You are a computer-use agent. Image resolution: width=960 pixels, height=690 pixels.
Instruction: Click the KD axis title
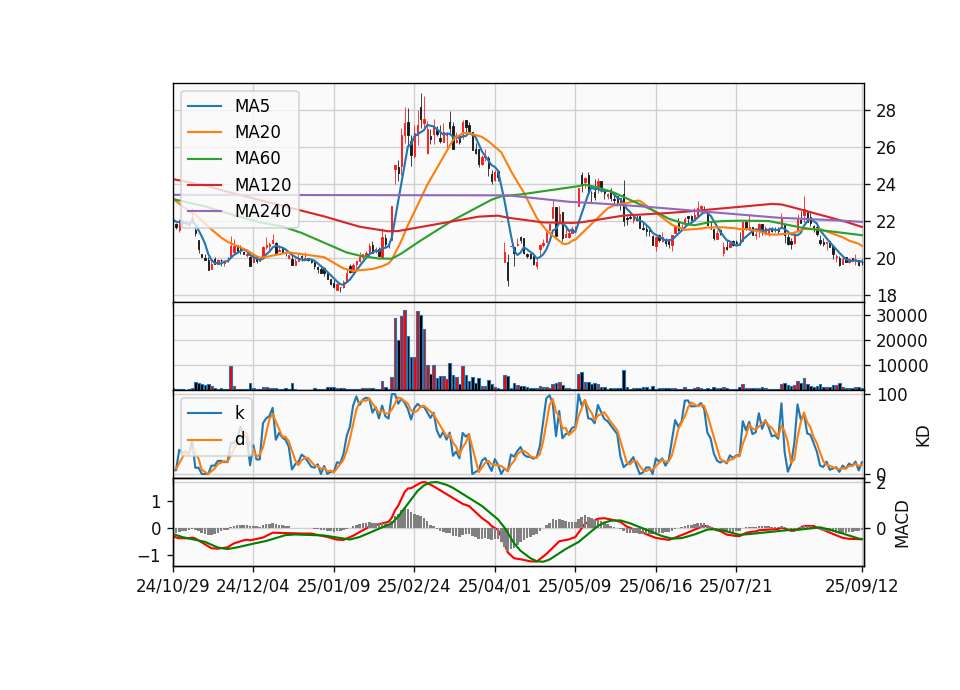[923, 436]
